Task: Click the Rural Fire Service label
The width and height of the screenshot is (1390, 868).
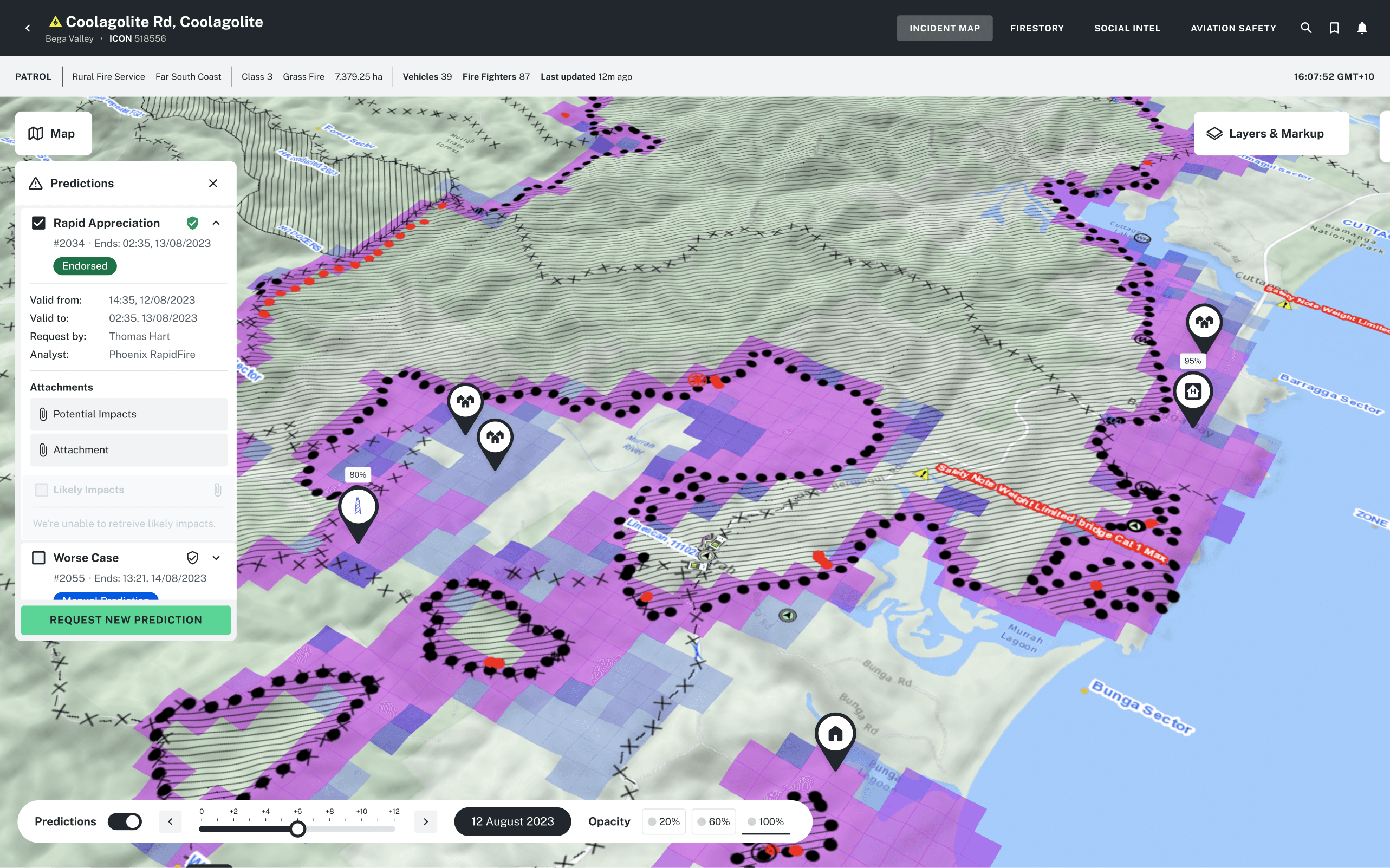Action: 108,76
